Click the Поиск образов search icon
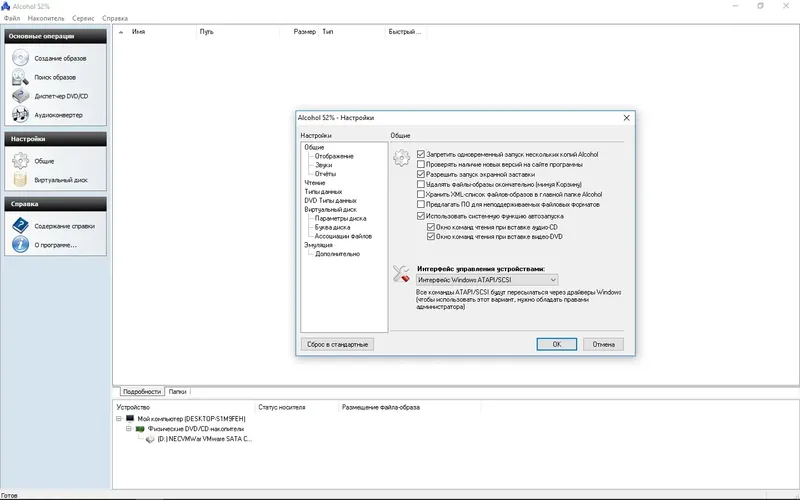The image size is (800, 500). pyautogui.click(x=20, y=77)
